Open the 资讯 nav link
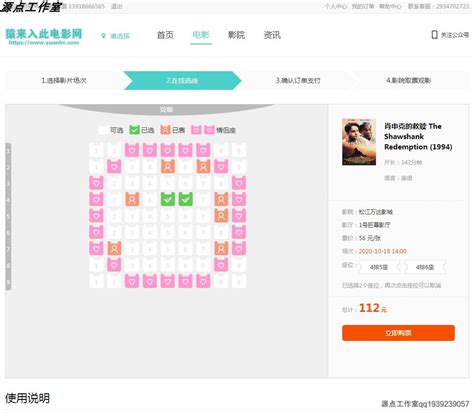Image resolution: width=474 pixels, height=413 pixels. pos(272,35)
